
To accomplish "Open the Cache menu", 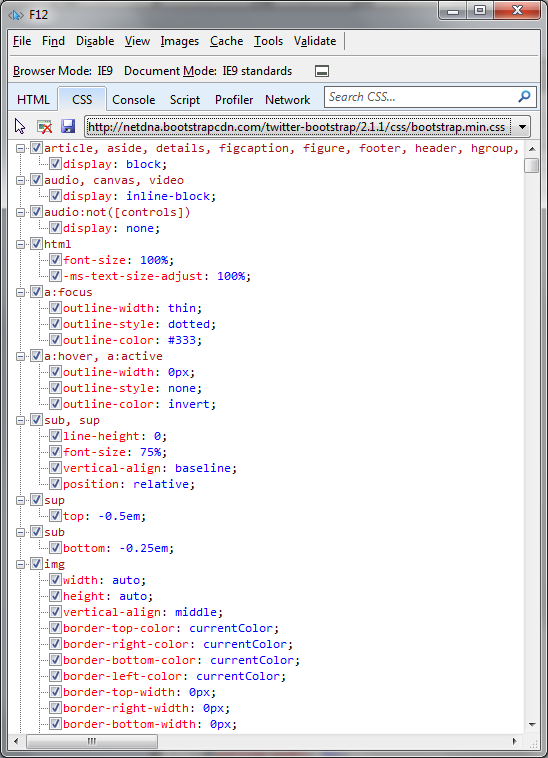I will point(226,41).
